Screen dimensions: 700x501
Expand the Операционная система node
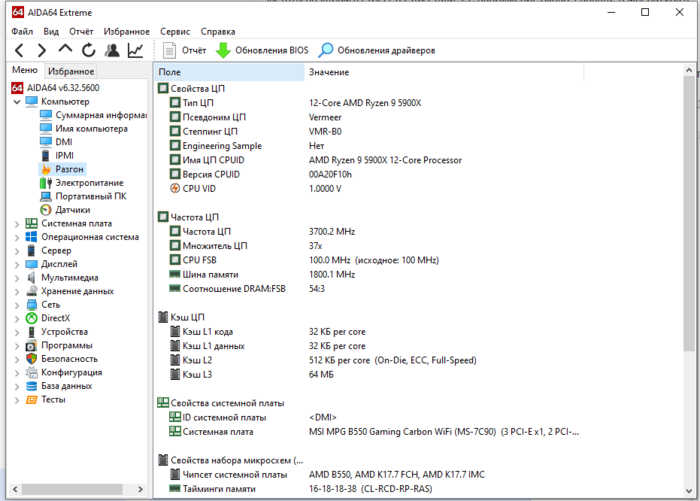tap(17, 237)
